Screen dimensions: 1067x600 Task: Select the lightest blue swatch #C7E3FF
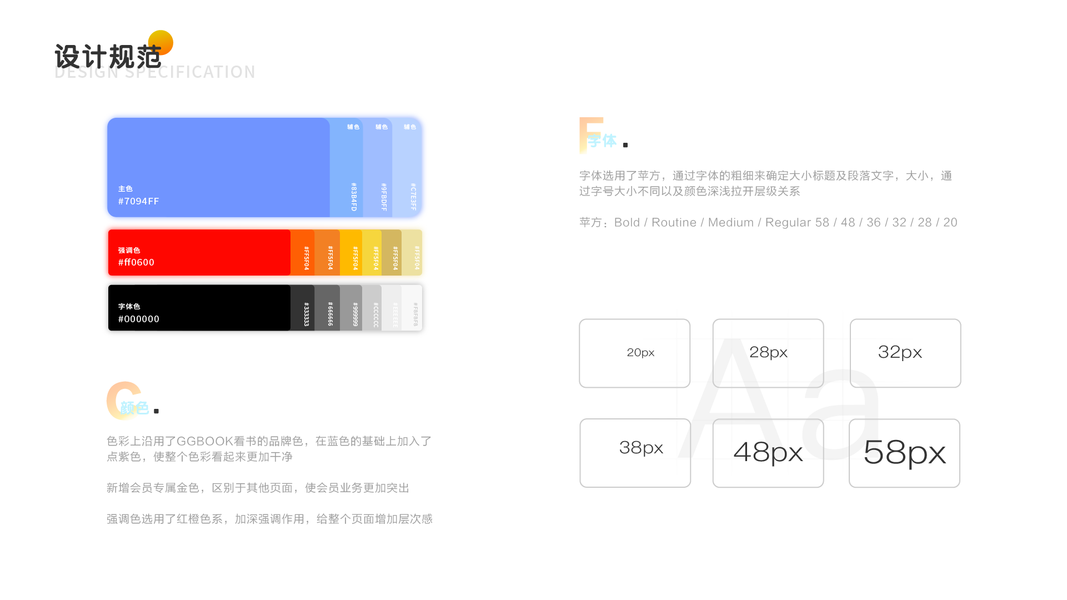click(x=407, y=167)
